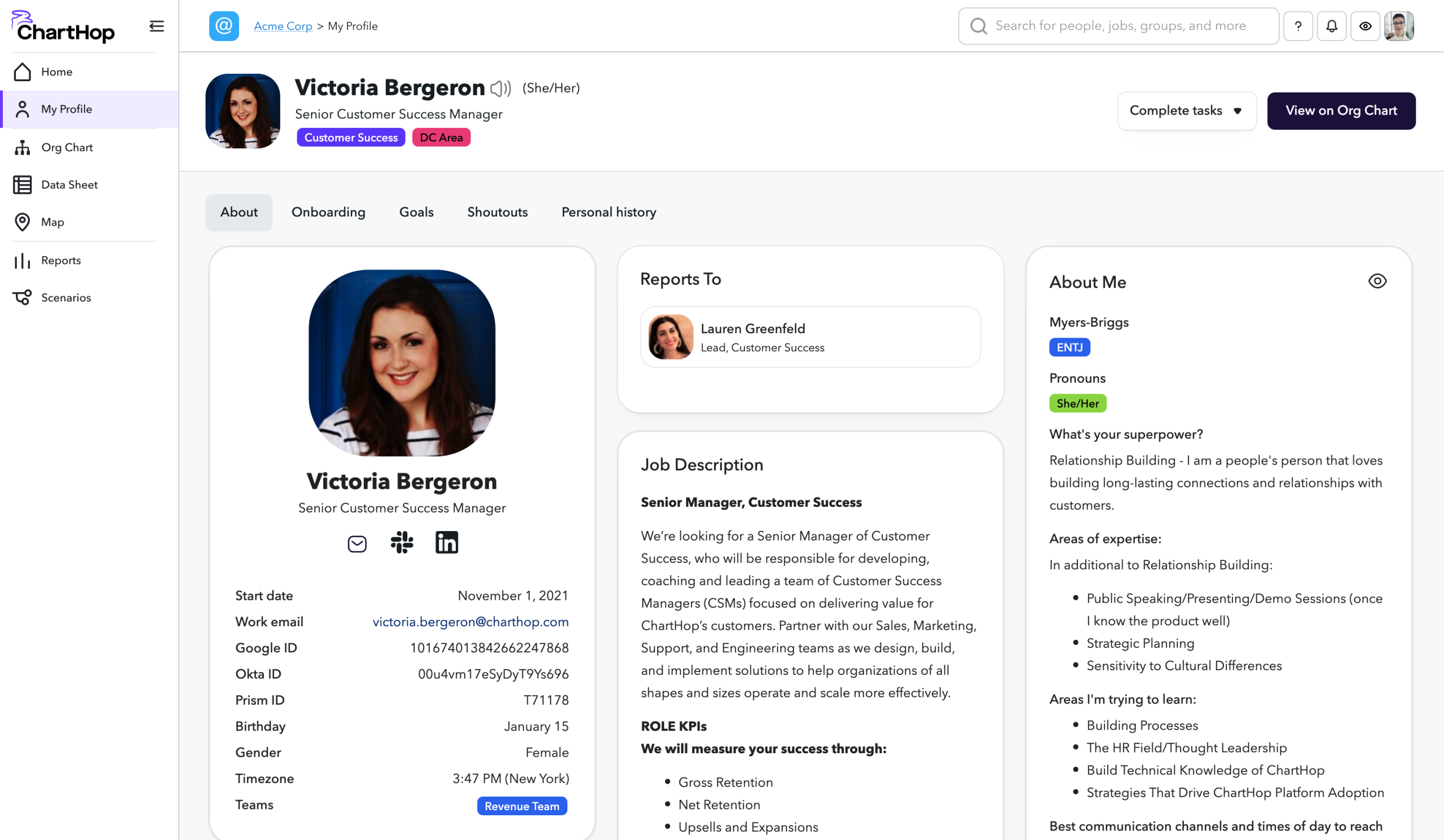Image resolution: width=1444 pixels, height=840 pixels.
Task: Collapse the sidebar with hamburger icon
Action: pyautogui.click(x=156, y=26)
